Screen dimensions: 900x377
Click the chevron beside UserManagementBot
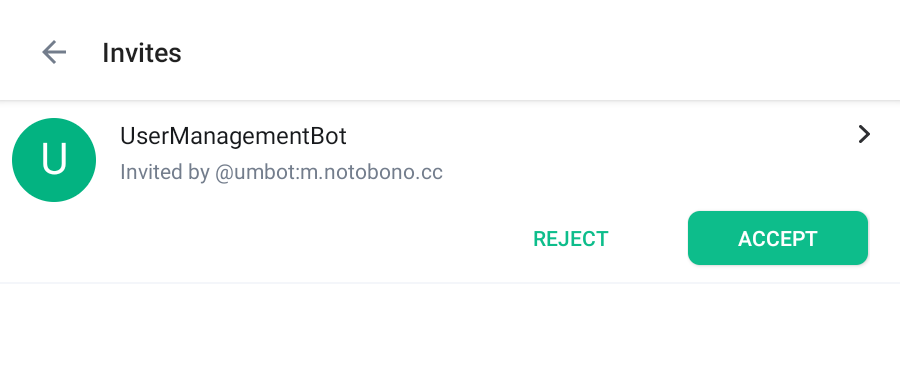tap(864, 135)
